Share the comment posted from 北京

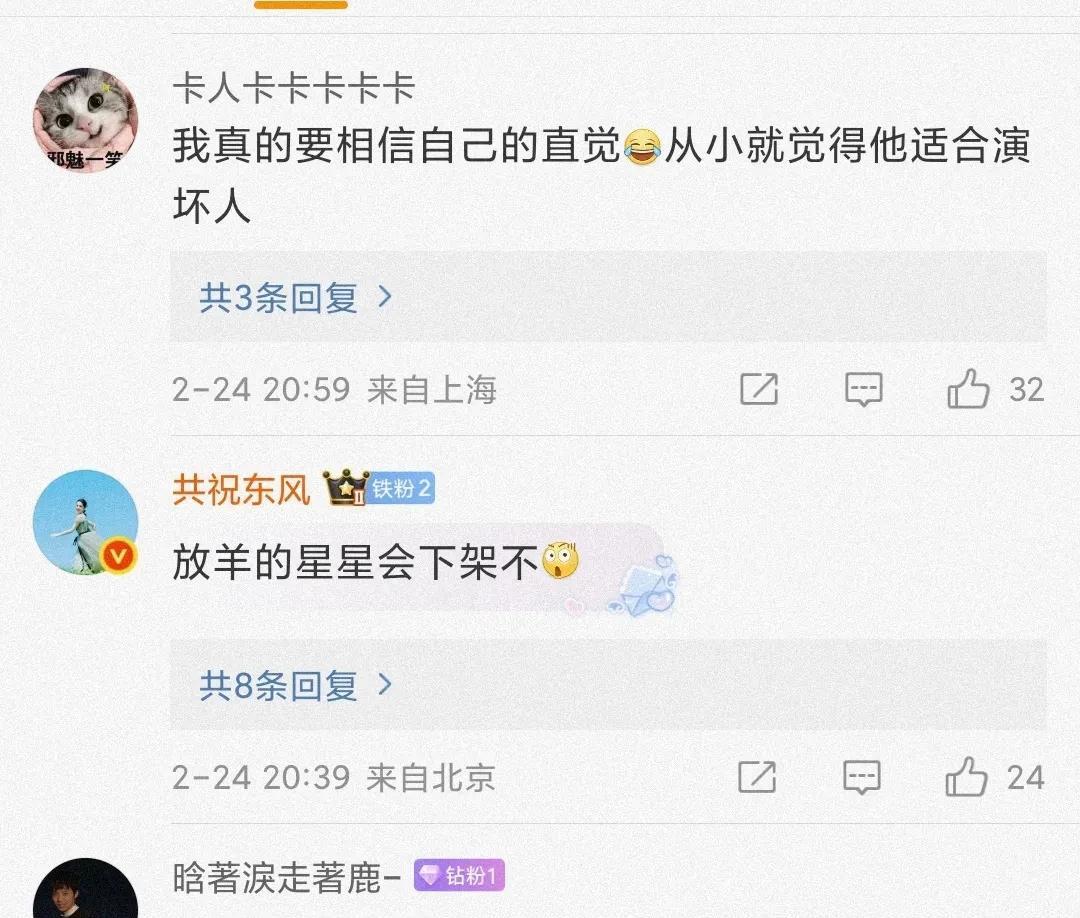click(757, 777)
